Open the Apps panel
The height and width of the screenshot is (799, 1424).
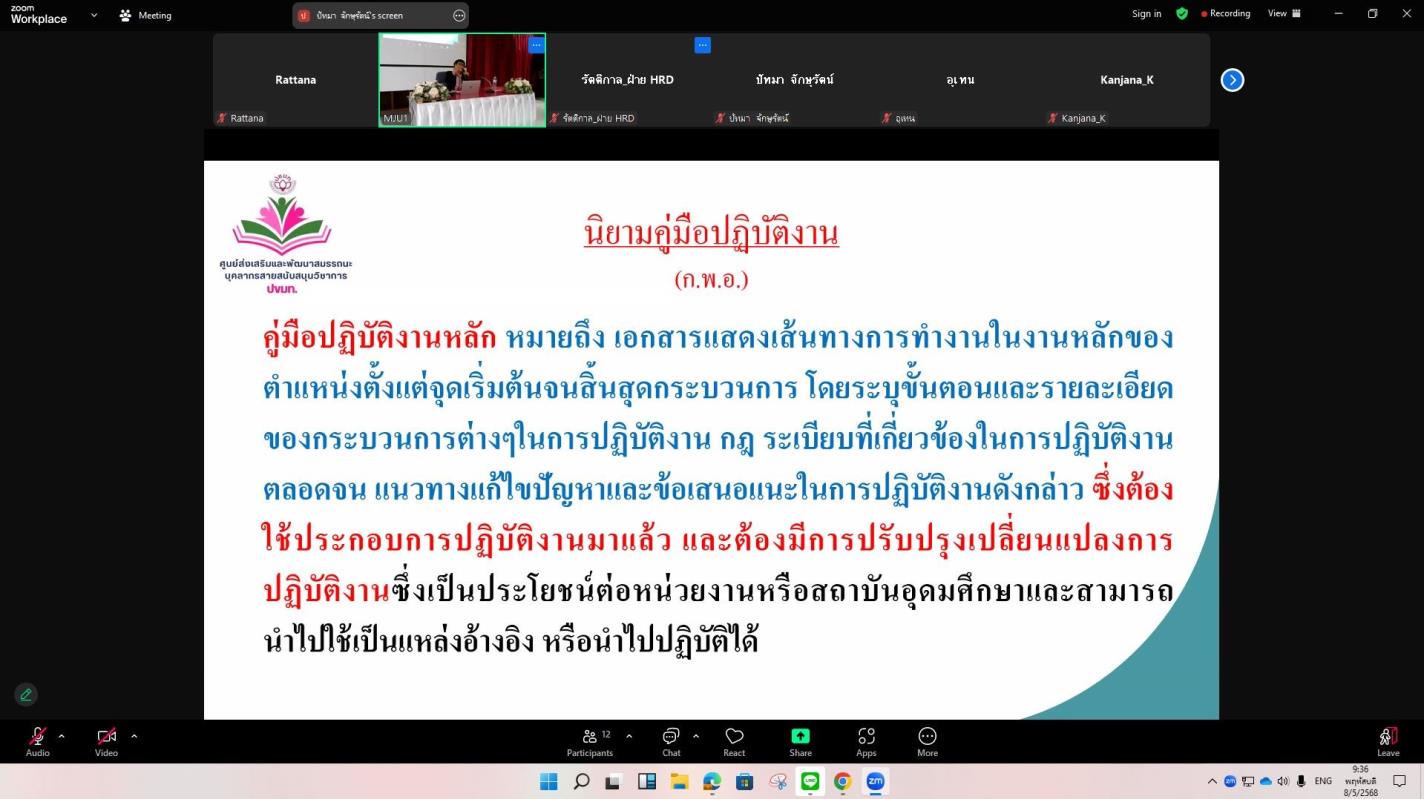866,741
